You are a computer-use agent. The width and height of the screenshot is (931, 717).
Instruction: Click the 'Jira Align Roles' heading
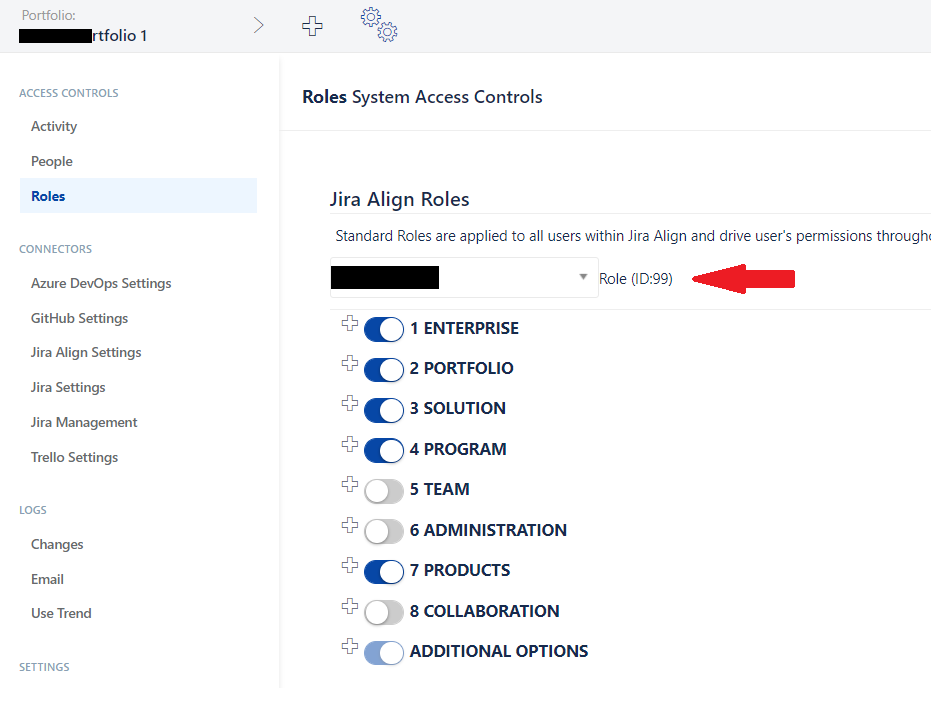click(x=400, y=199)
